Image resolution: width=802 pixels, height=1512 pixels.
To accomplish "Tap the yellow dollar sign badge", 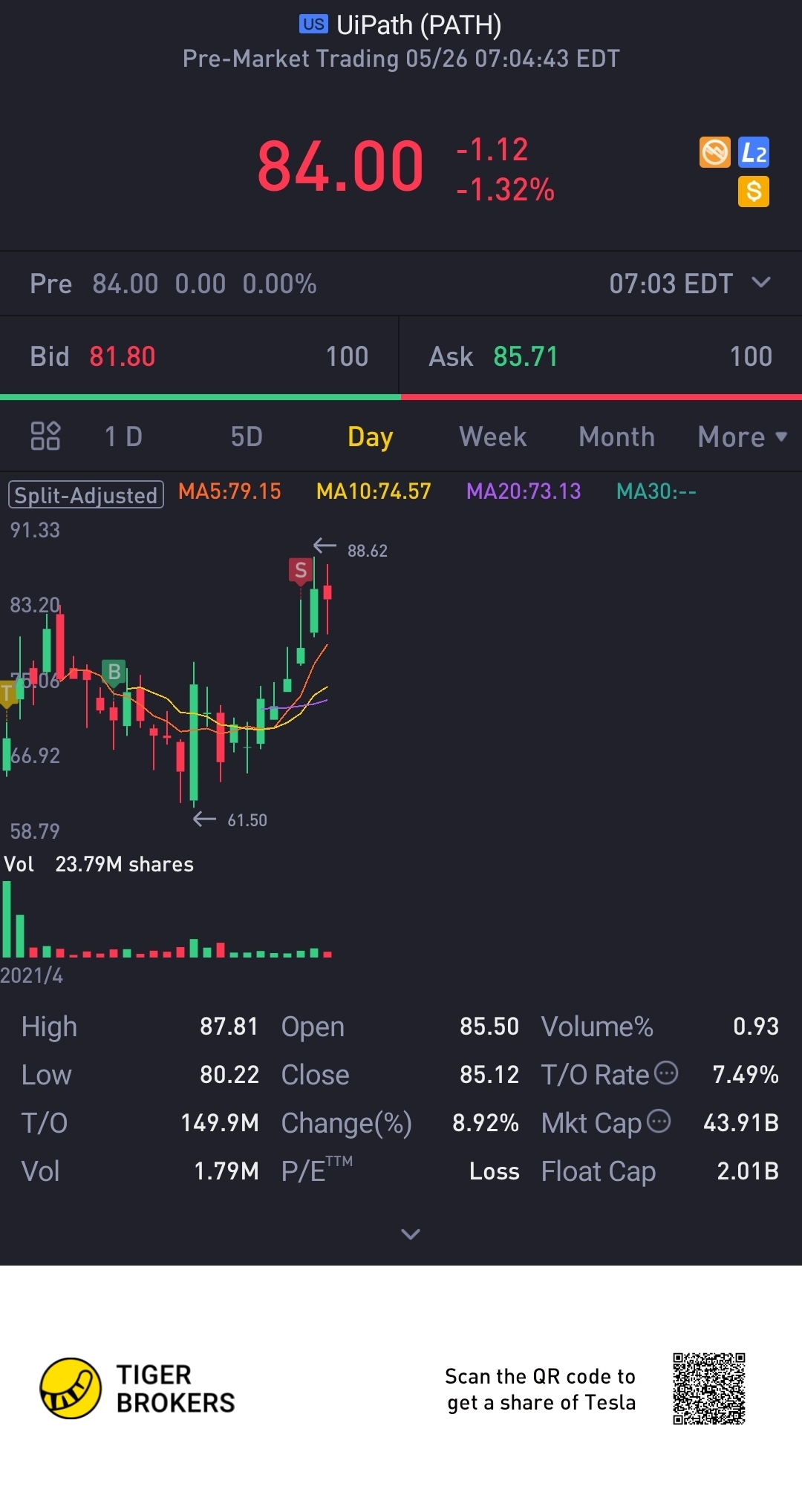I will (754, 192).
